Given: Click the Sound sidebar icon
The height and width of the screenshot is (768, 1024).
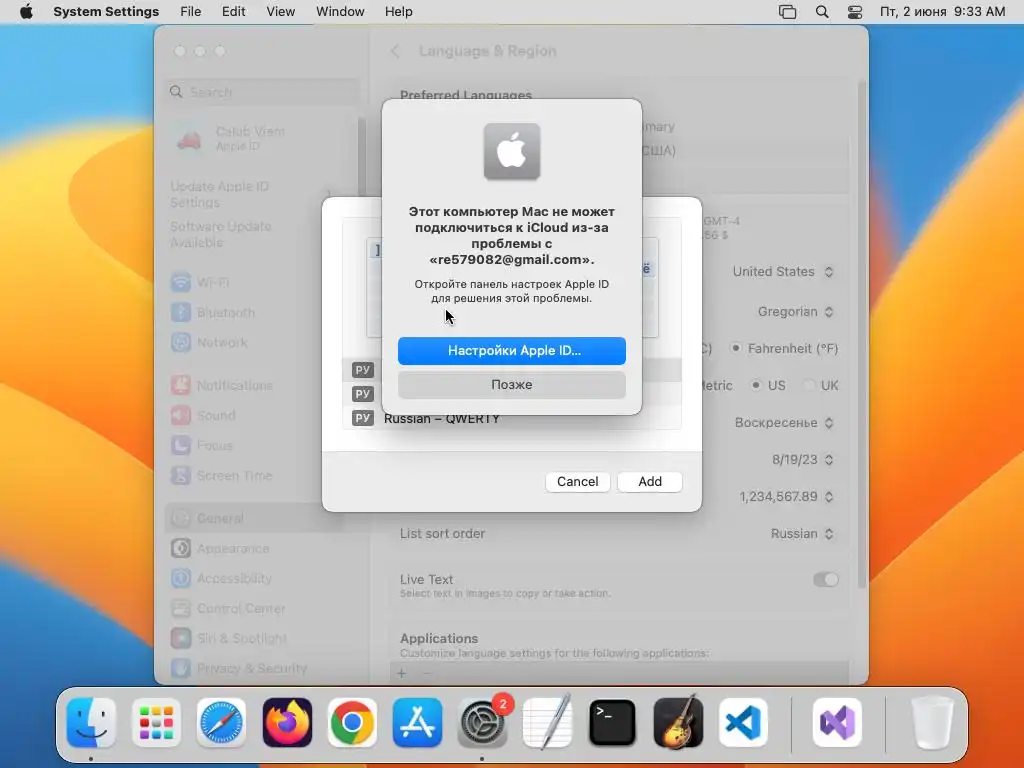Looking at the screenshot, I should (181, 415).
